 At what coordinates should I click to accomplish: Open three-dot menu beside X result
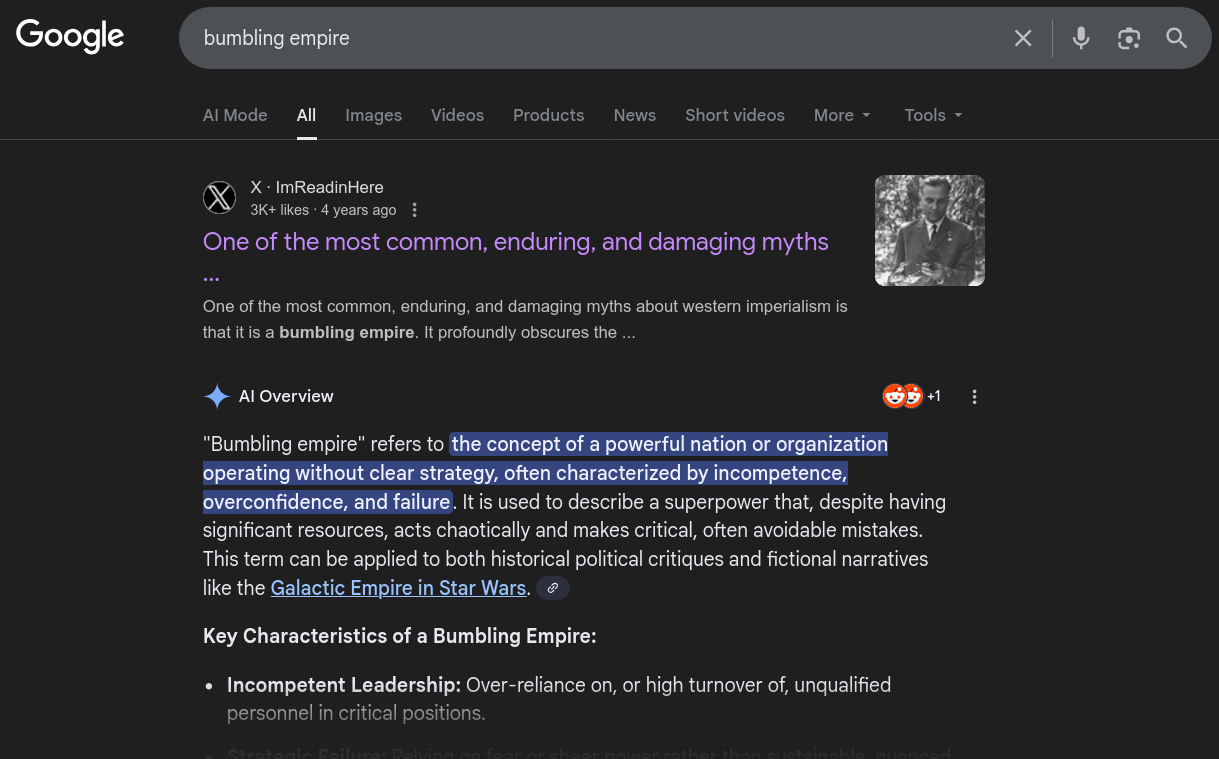click(415, 210)
